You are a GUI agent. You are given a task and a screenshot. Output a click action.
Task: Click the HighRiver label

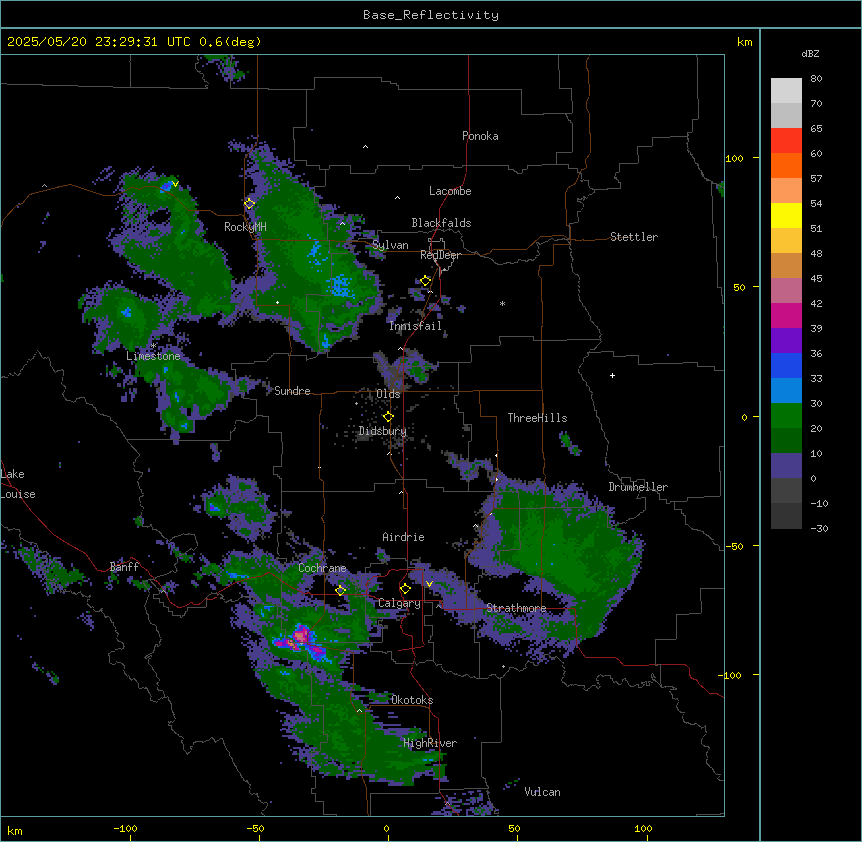pos(430,743)
